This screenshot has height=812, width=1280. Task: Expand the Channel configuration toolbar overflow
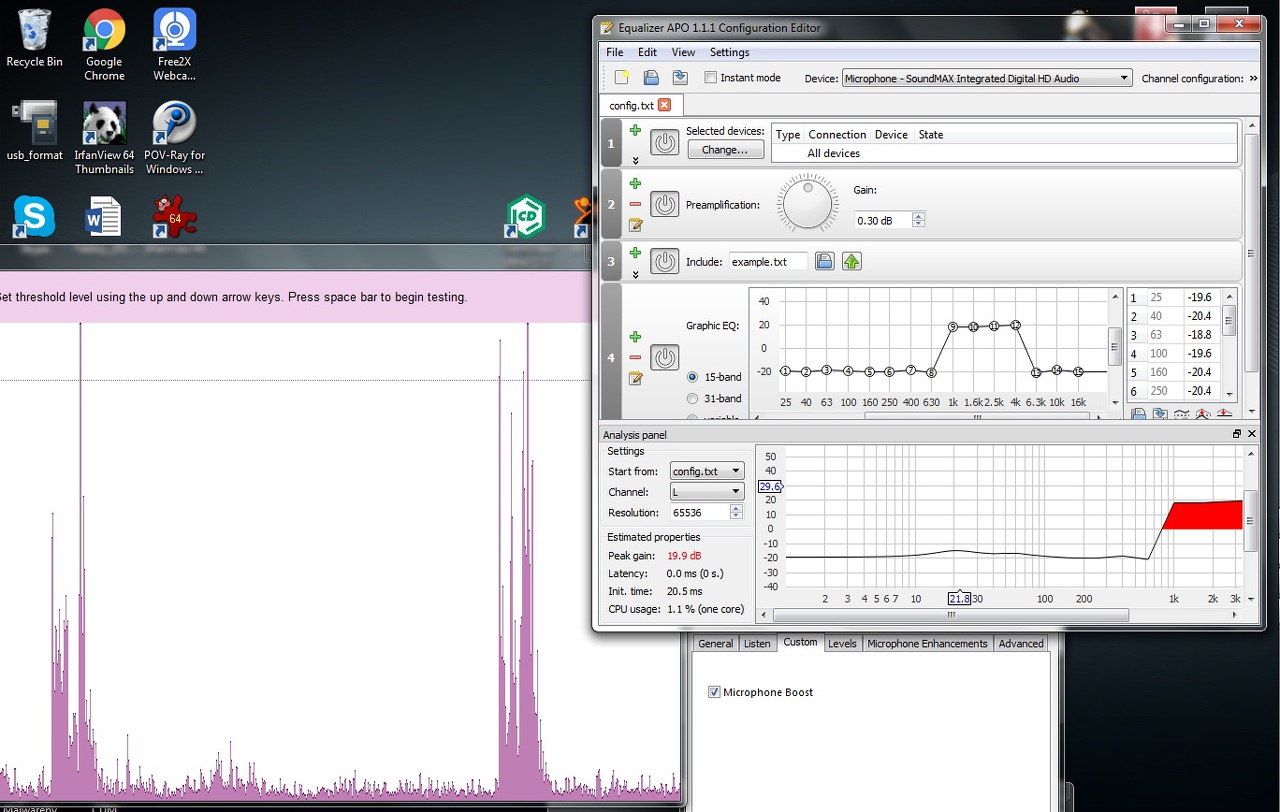1254,78
